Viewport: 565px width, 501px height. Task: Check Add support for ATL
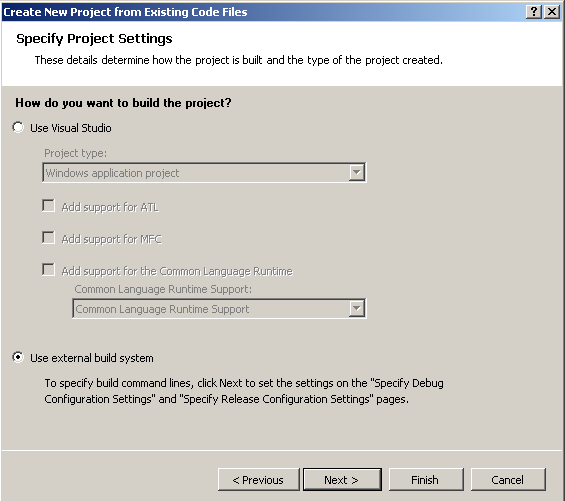[48, 206]
